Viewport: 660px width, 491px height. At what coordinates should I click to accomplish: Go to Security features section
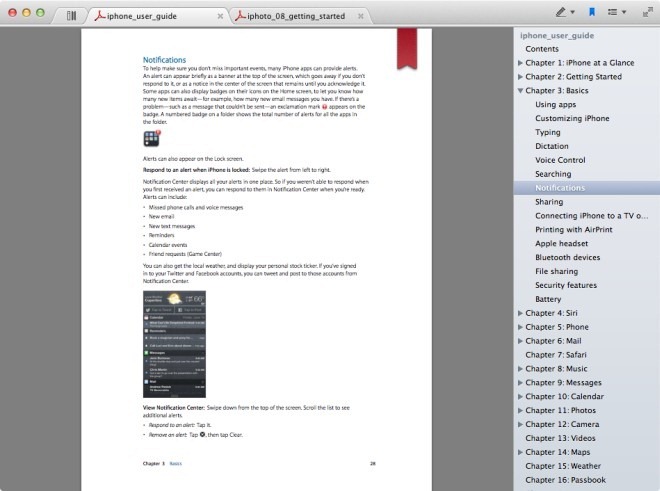pyautogui.click(x=566, y=285)
